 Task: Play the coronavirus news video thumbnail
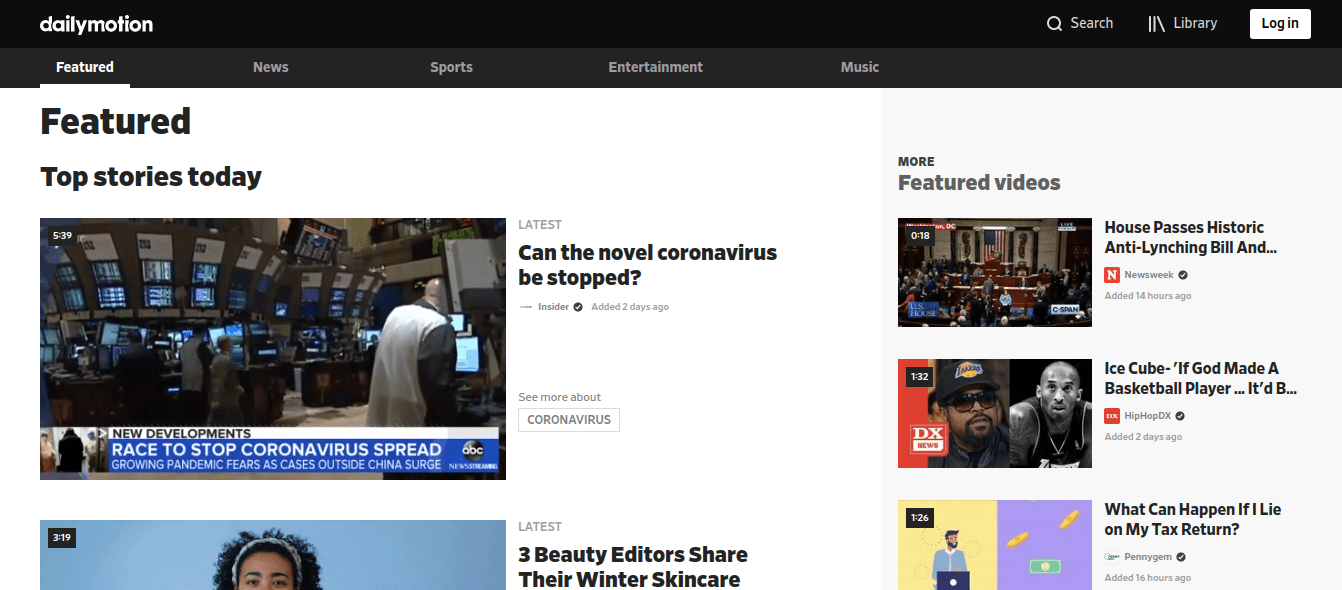tap(273, 349)
